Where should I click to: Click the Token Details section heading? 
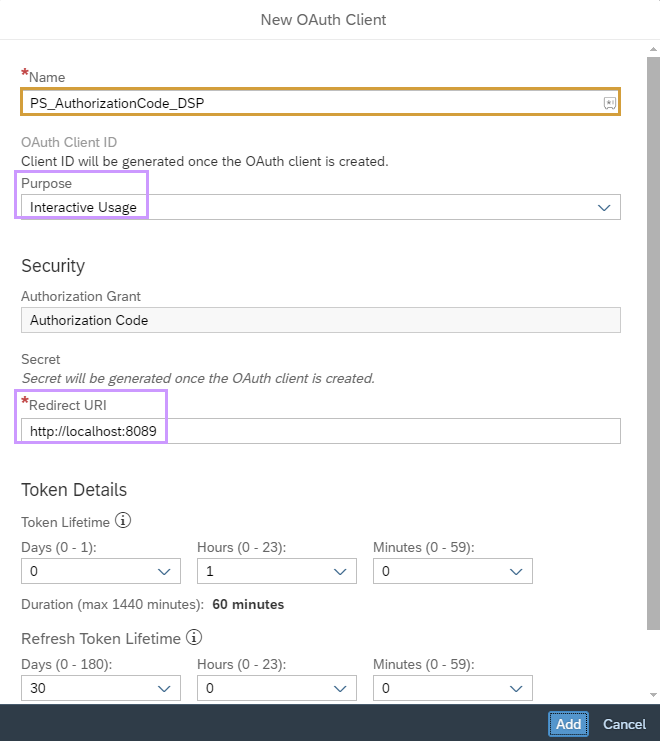point(74,490)
